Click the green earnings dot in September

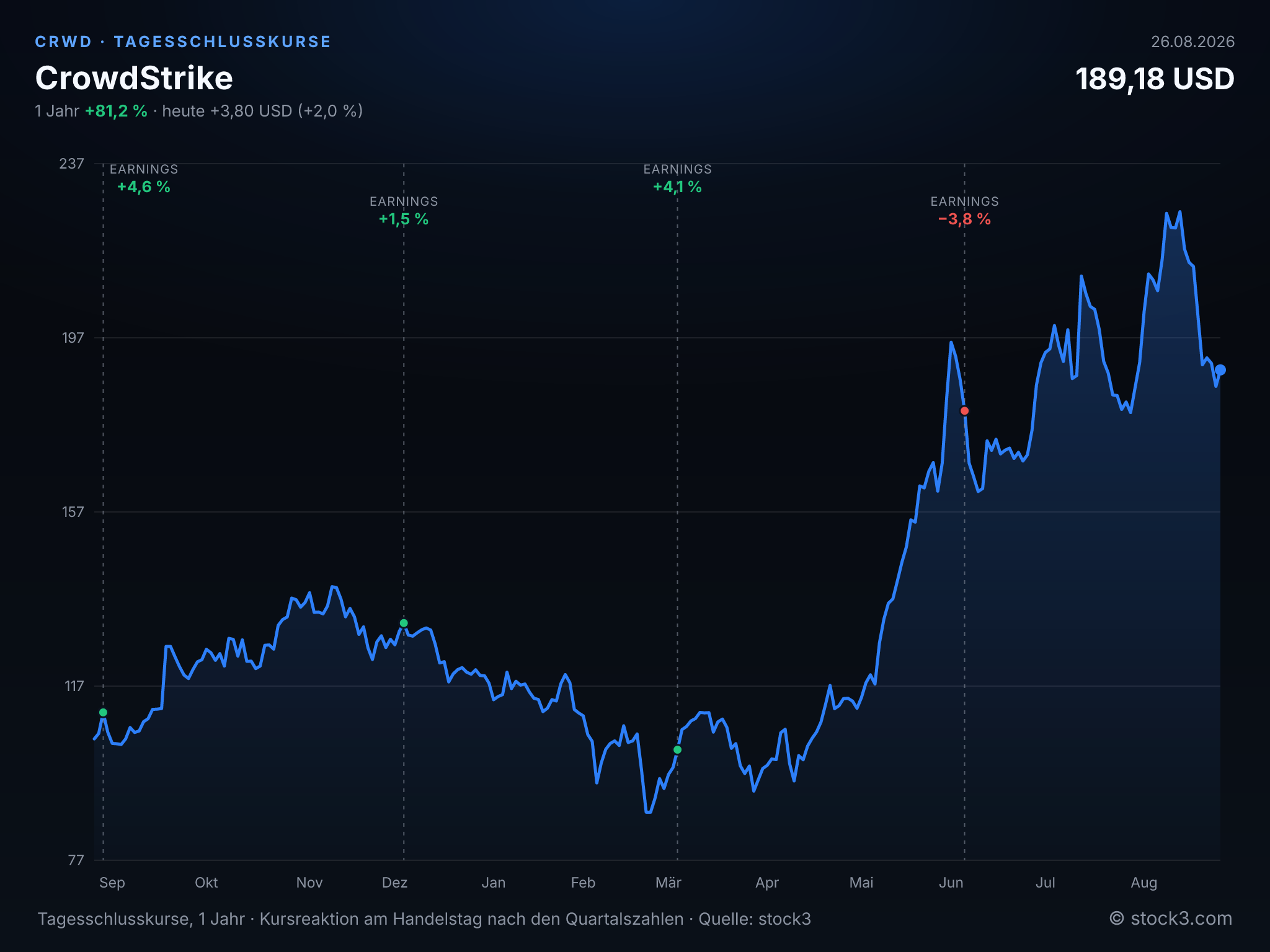104,712
